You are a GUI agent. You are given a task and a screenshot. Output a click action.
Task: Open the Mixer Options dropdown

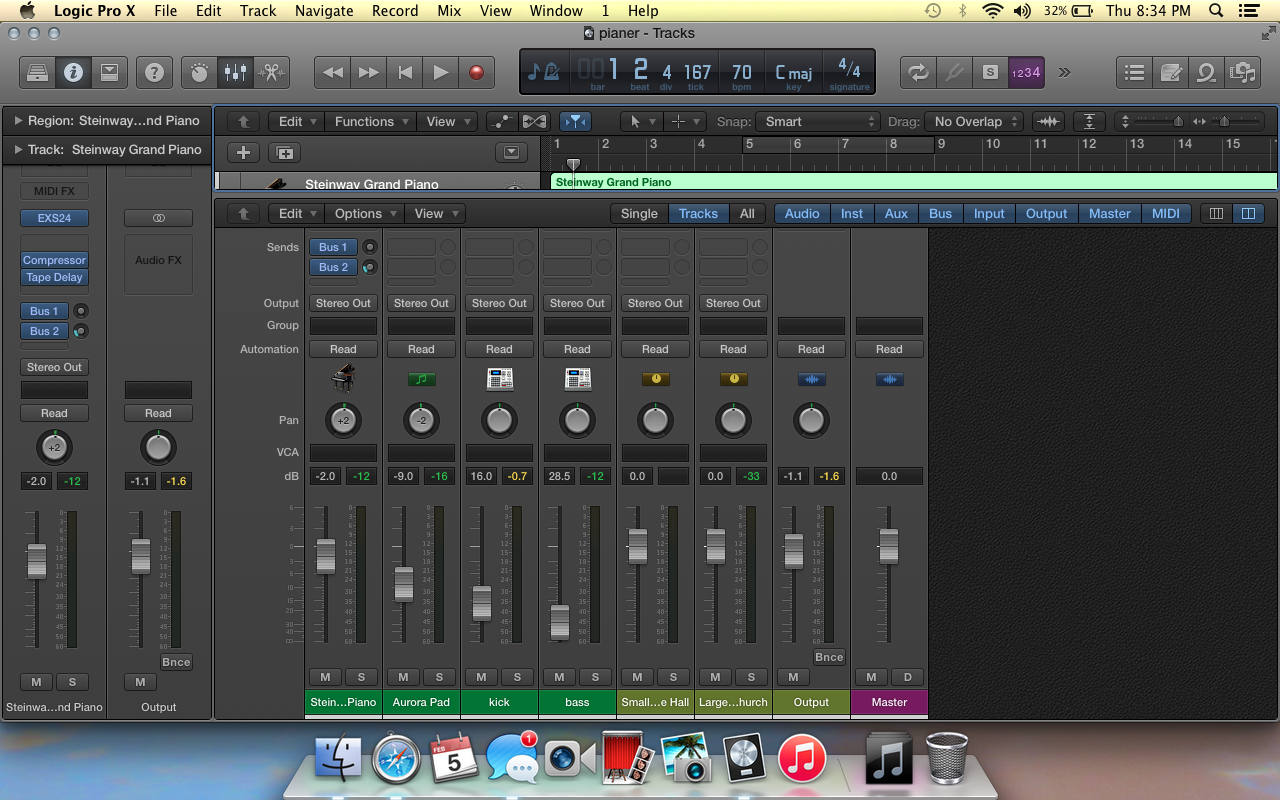[x=365, y=213]
